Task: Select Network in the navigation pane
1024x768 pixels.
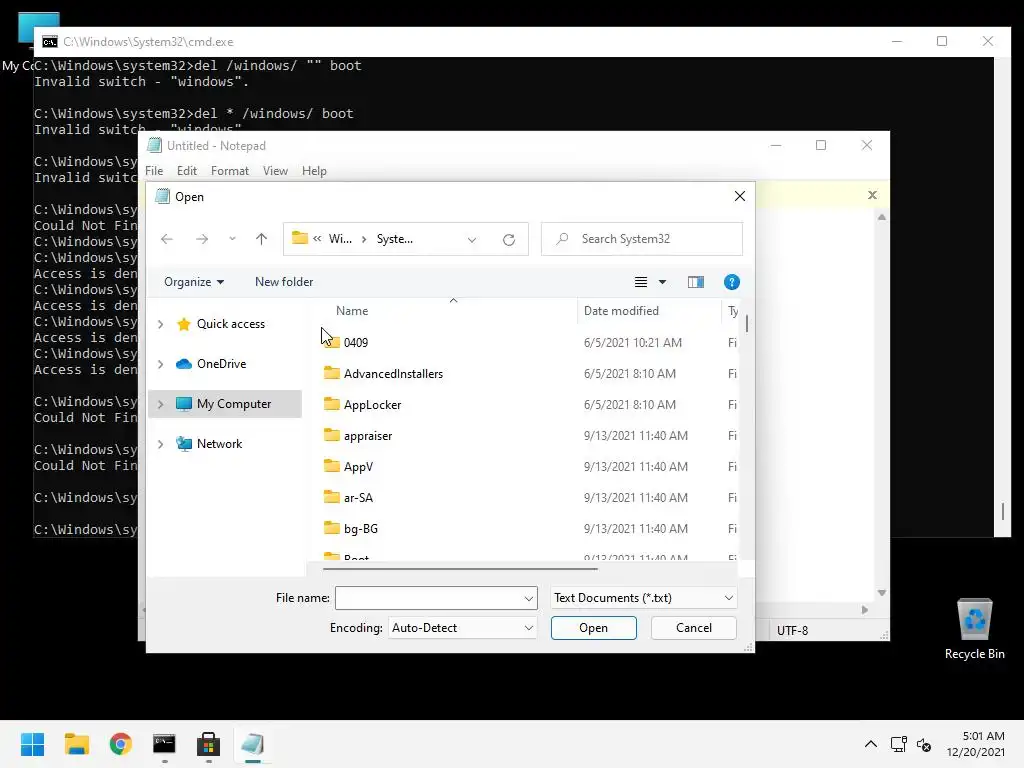Action: click(219, 444)
